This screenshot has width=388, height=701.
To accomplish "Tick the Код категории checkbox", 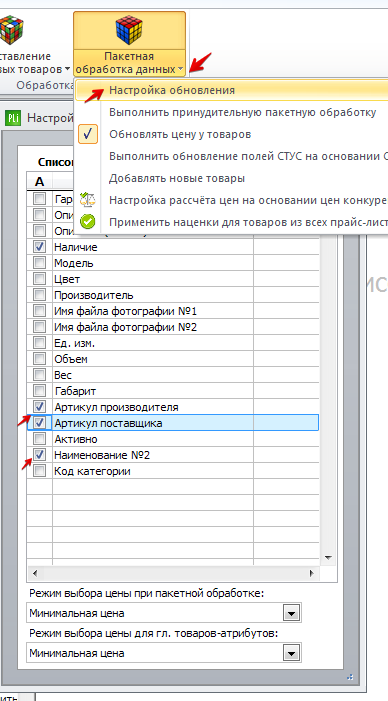I will tap(40, 471).
